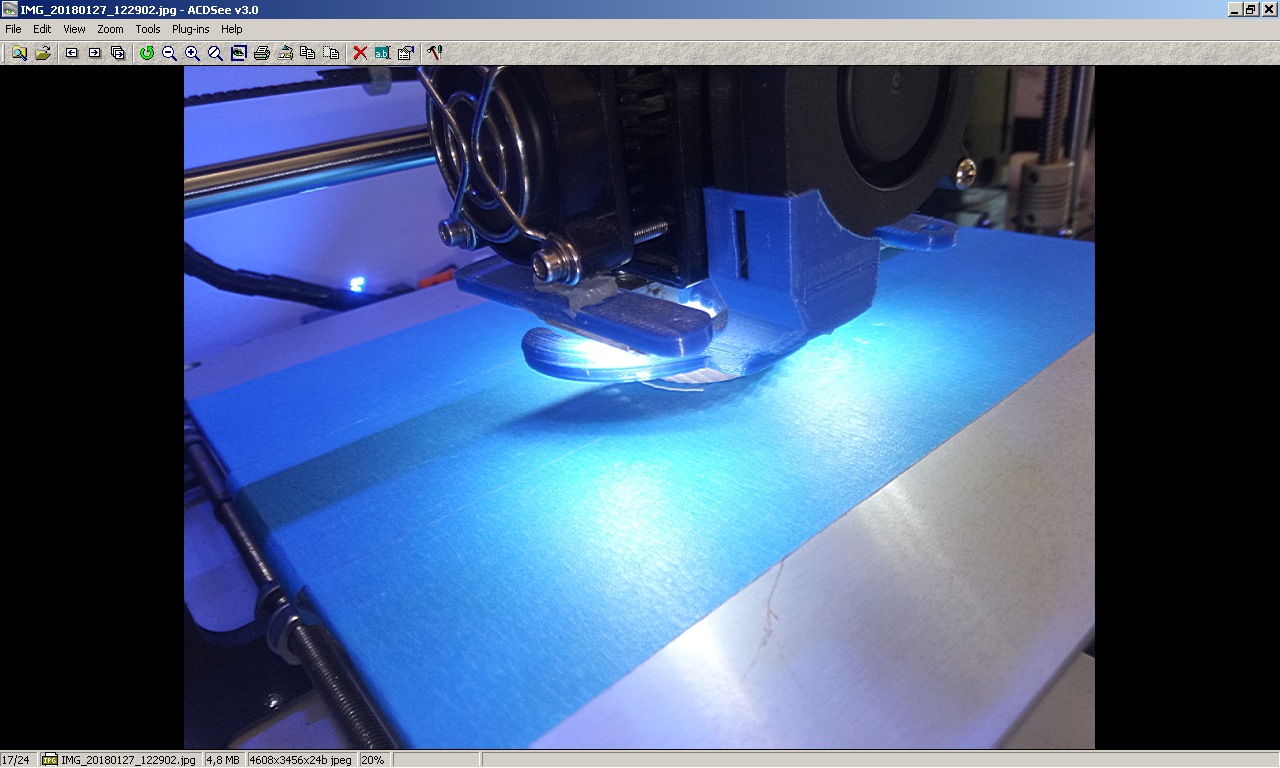
Task: Click the 20% zoom level indicator
Action: tap(373, 760)
